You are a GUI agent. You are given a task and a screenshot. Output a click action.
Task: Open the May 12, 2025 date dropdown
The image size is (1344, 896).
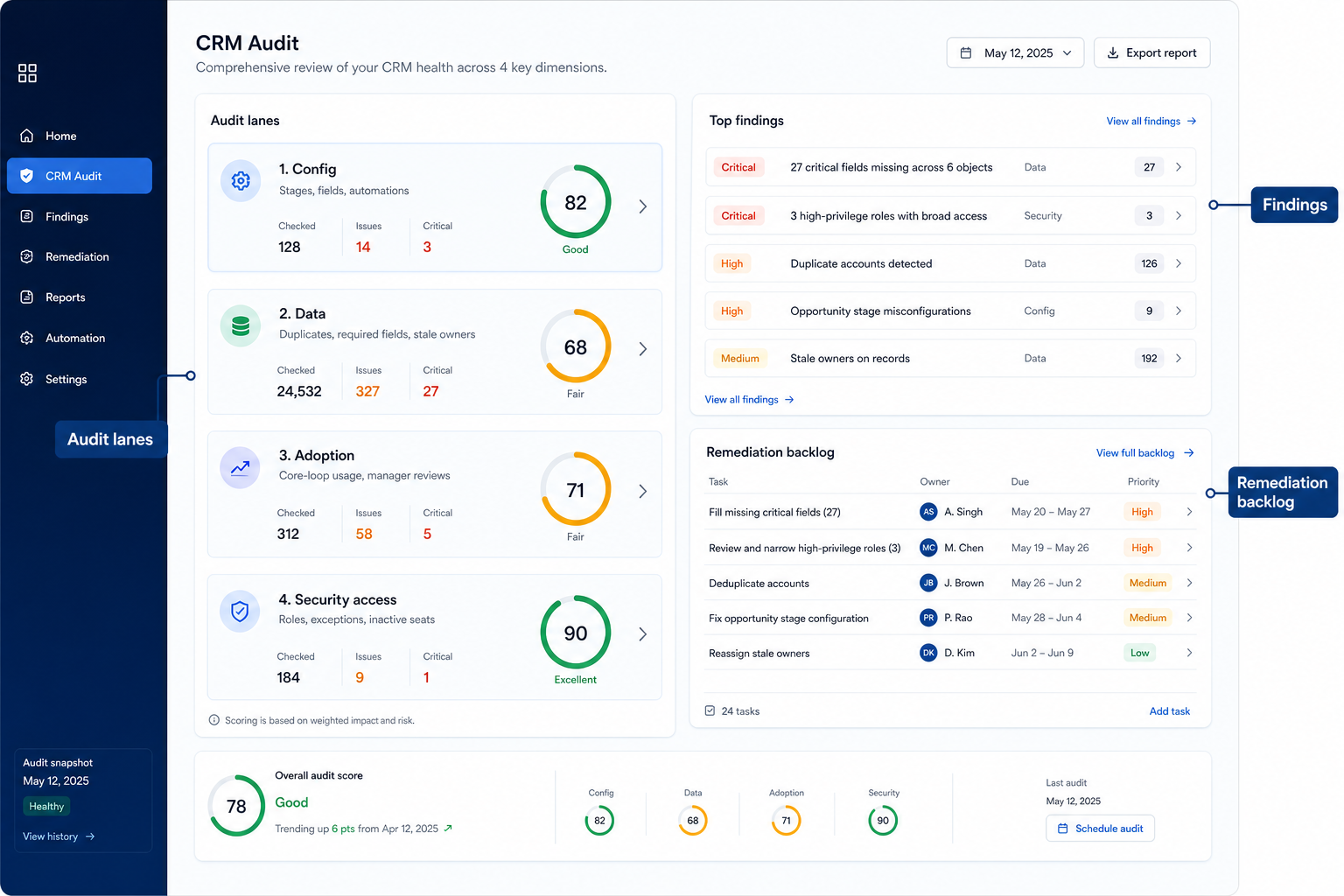pyautogui.click(x=1015, y=52)
